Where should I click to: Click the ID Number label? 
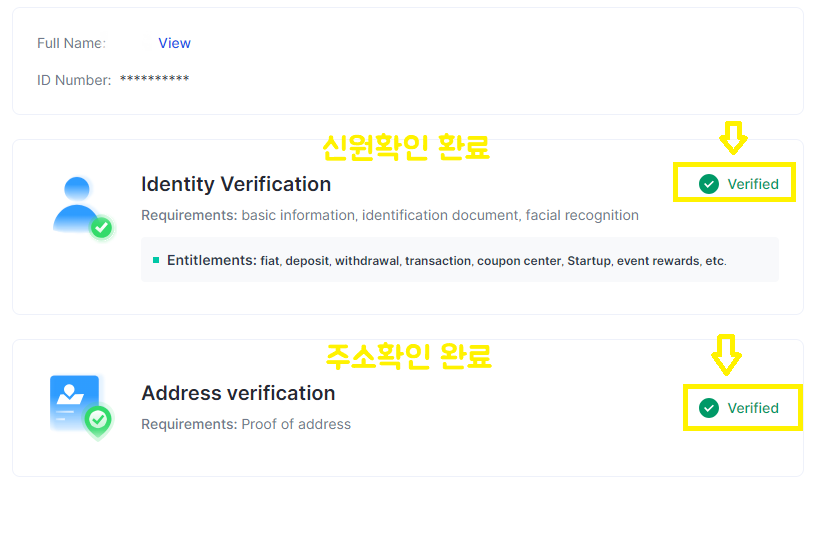coord(74,80)
